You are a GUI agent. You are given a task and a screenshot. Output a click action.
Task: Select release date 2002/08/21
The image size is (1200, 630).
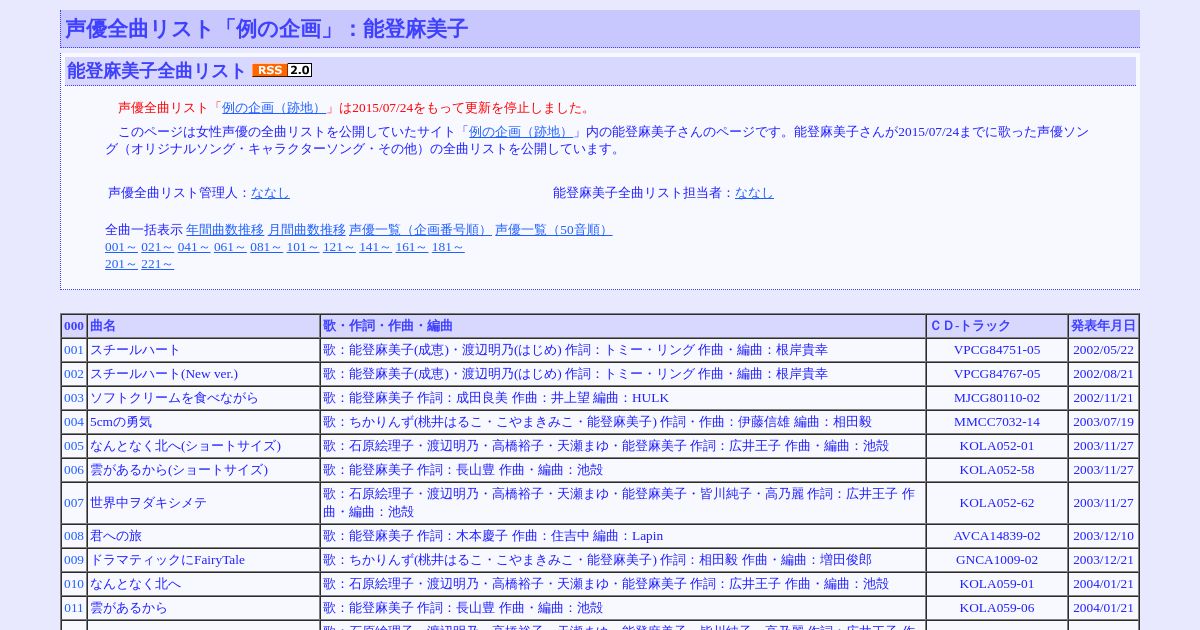click(1104, 374)
